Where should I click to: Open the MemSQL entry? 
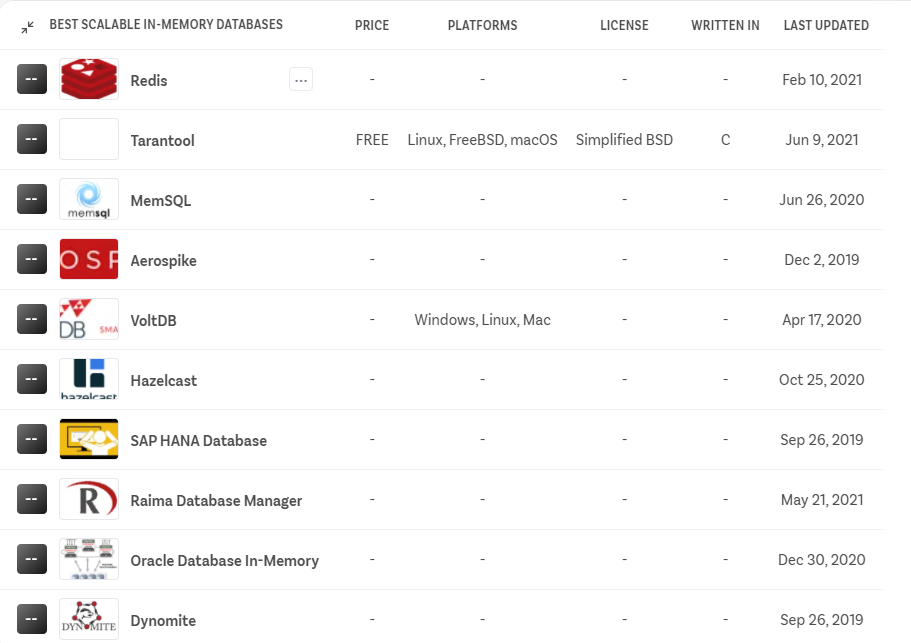tap(160, 201)
